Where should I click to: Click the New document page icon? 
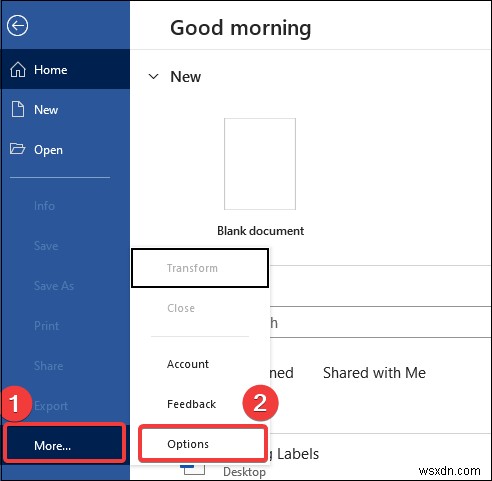pos(18,109)
